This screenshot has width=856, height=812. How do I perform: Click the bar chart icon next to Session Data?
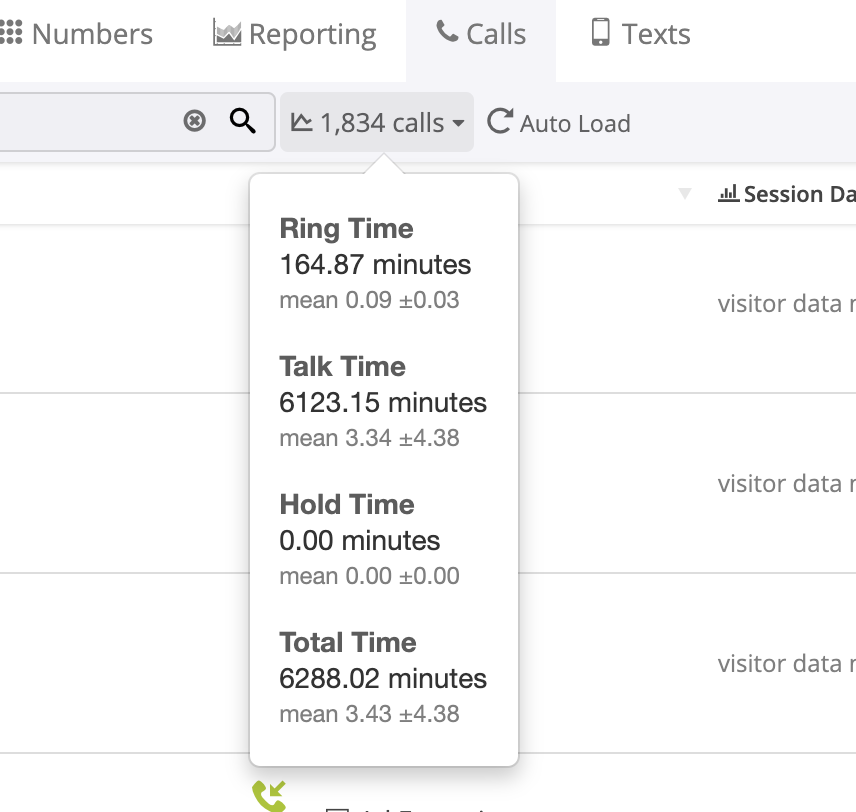click(x=728, y=193)
